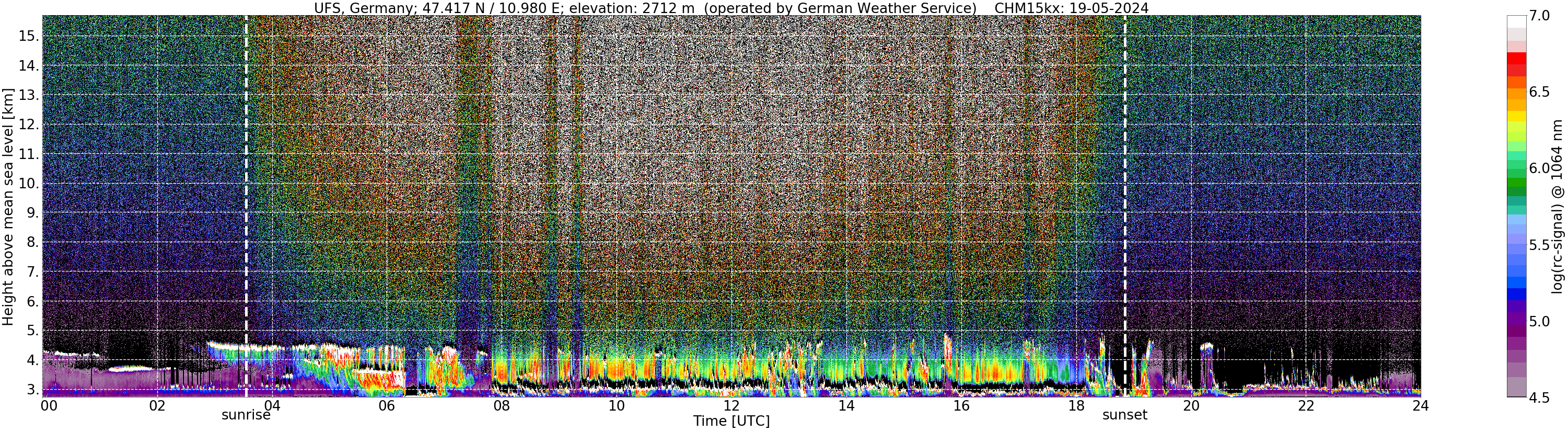Click the '6.0' colorbar value
This screenshot has width=1568, height=431.
pos(1538,168)
